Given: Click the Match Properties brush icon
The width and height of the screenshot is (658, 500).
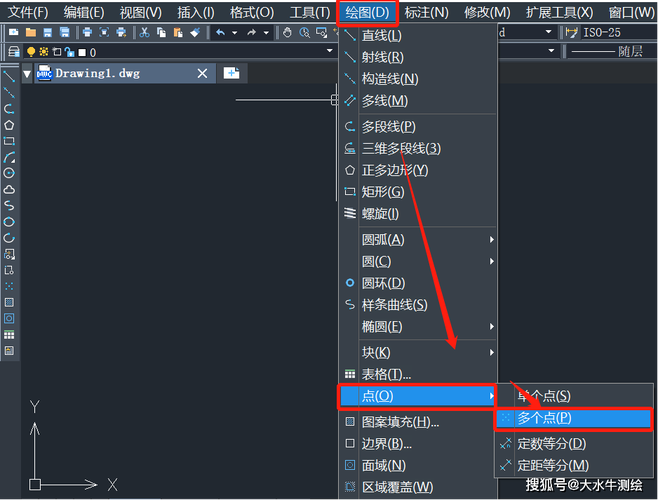Looking at the screenshot, I should [195, 32].
